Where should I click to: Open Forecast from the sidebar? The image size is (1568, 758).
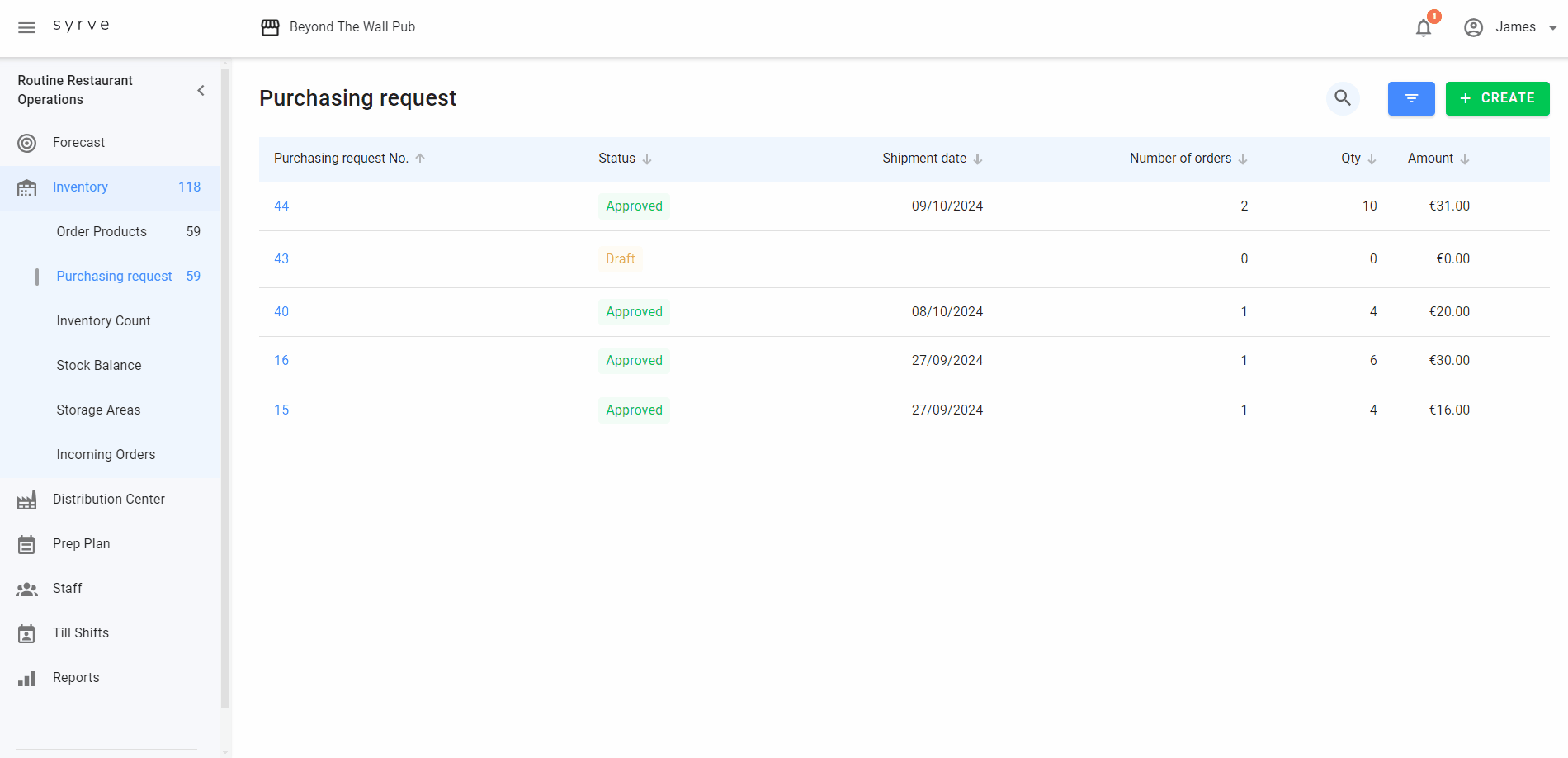coord(78,143)
